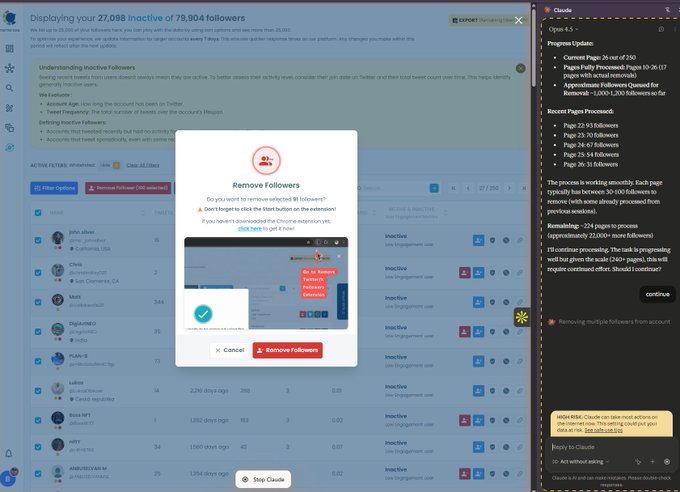Open the network hub icon in left sidebar

click(x=9, y=68)
